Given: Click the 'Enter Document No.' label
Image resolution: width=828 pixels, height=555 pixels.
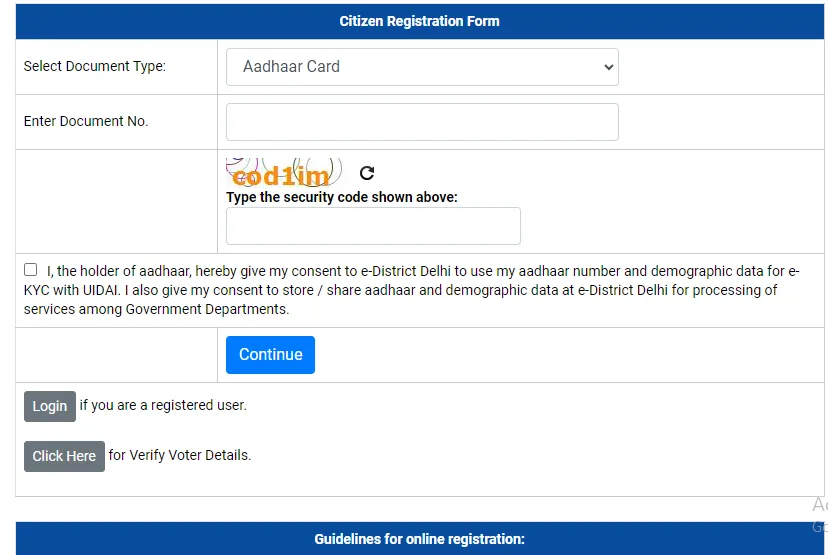Looking at the screenshot, I should pos(86,122).
